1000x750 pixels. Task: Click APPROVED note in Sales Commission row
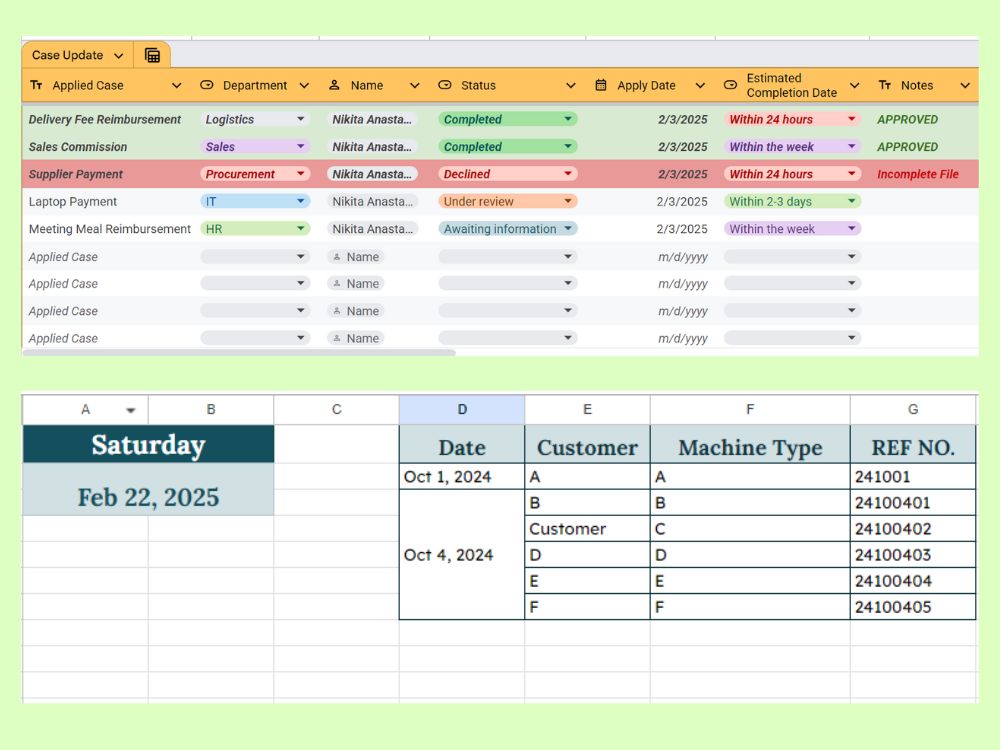908,147
